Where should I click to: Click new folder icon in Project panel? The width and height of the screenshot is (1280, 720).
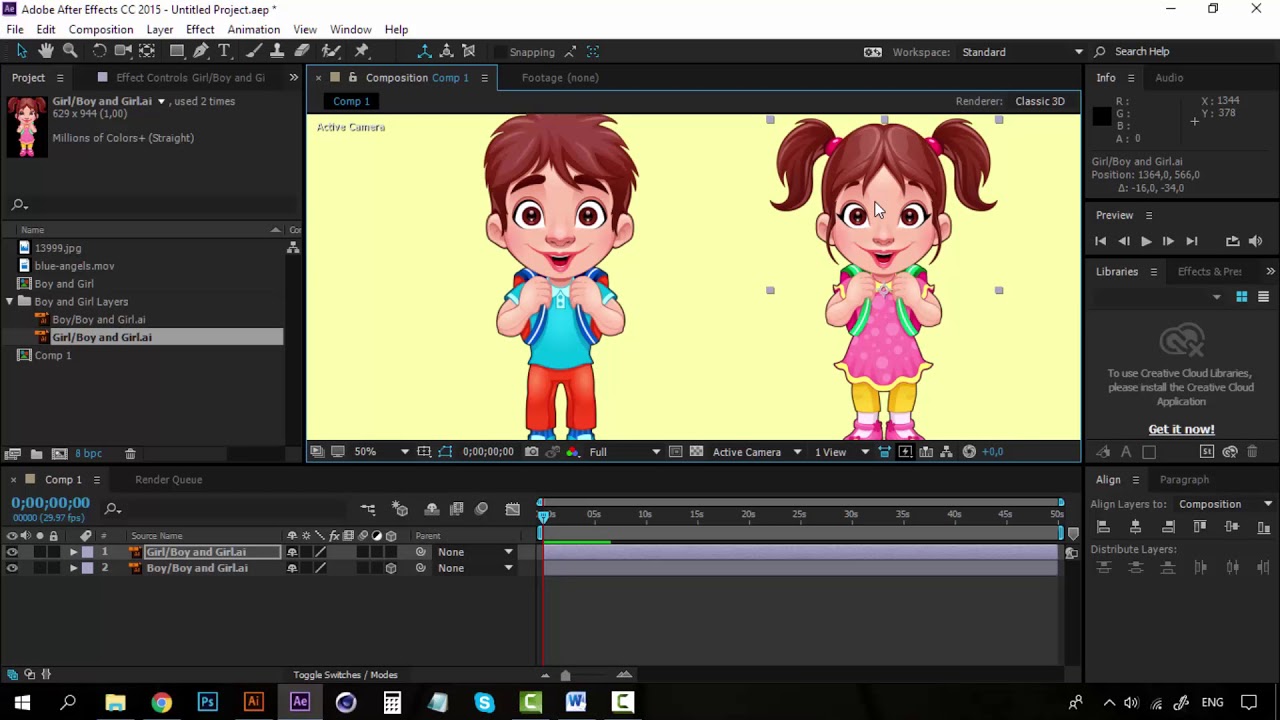coord(37,454)
